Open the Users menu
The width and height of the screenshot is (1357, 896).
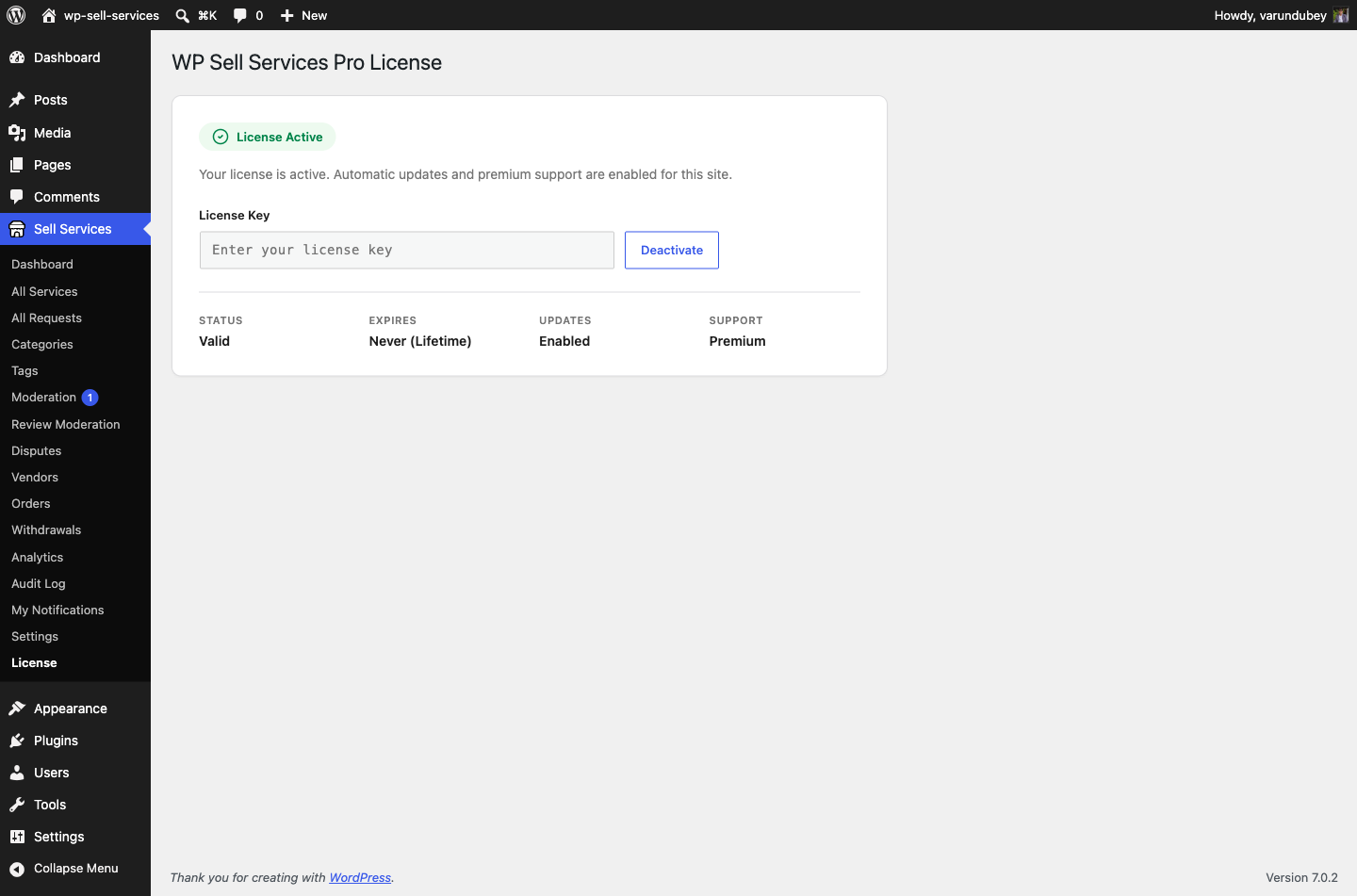click(x=75, y=773)
